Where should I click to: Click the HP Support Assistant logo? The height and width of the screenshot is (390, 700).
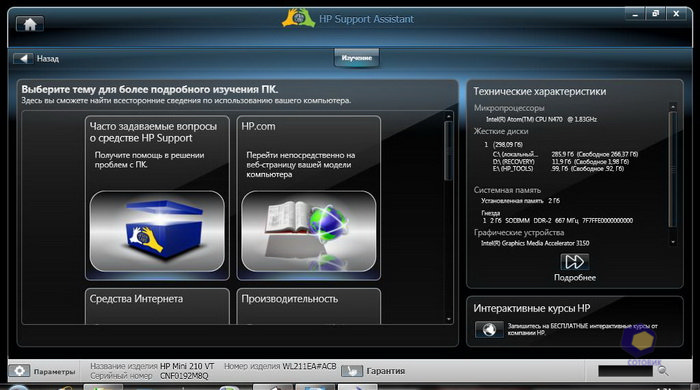(298, 18)
